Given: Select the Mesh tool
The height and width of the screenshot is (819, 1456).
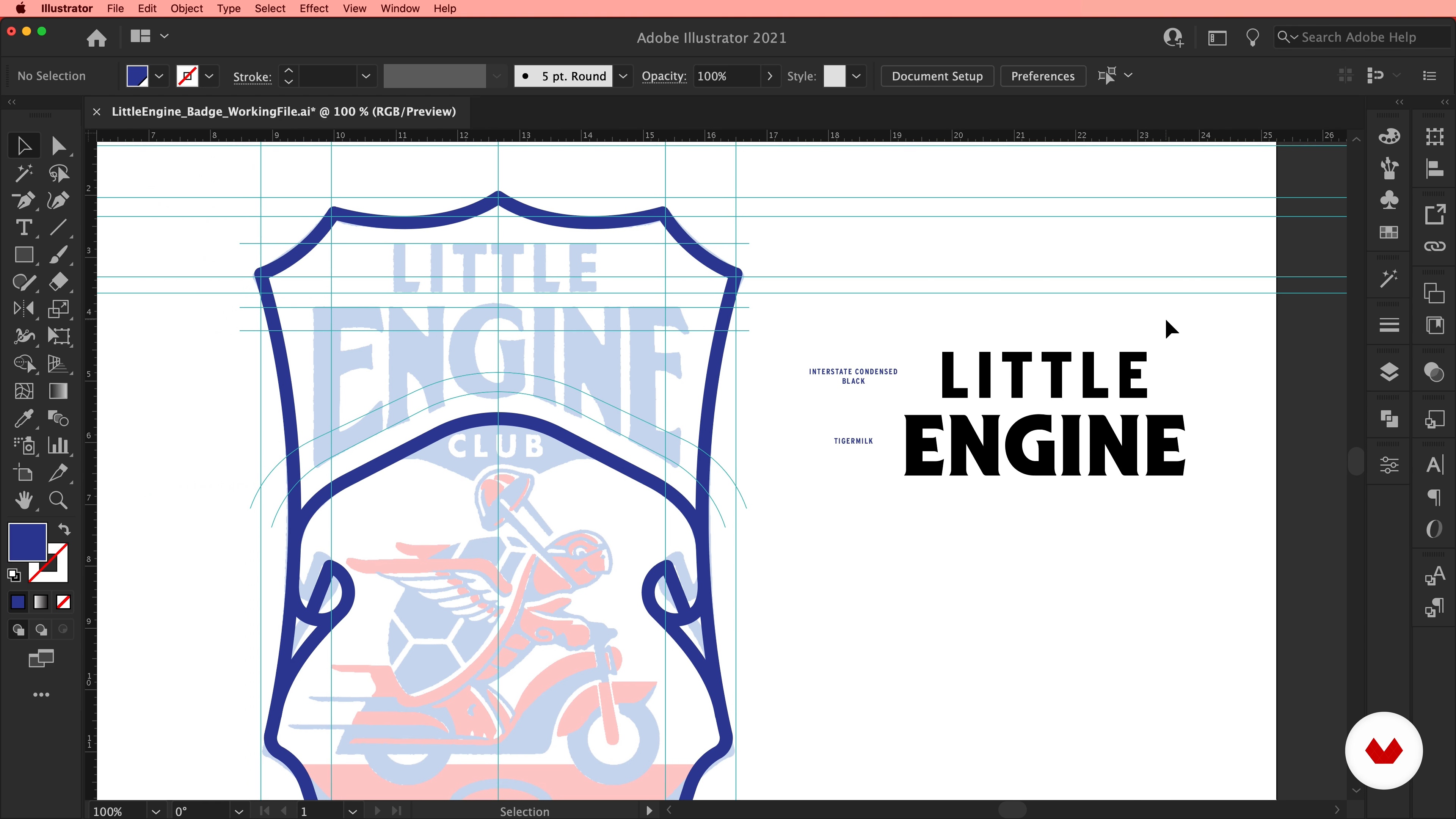Looking at the screenshot, I should point(24,391).
